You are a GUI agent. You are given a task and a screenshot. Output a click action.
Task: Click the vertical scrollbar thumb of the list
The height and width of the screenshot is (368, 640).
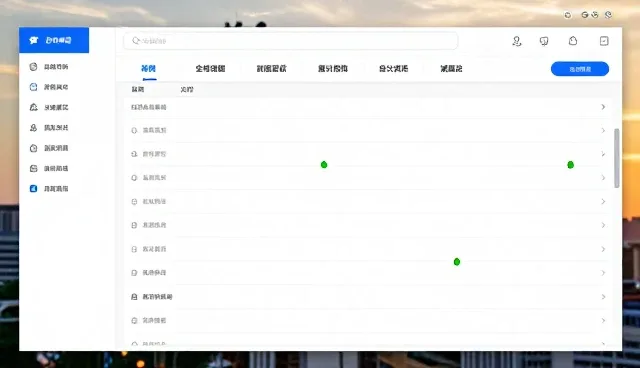click(x=617, y=158)
